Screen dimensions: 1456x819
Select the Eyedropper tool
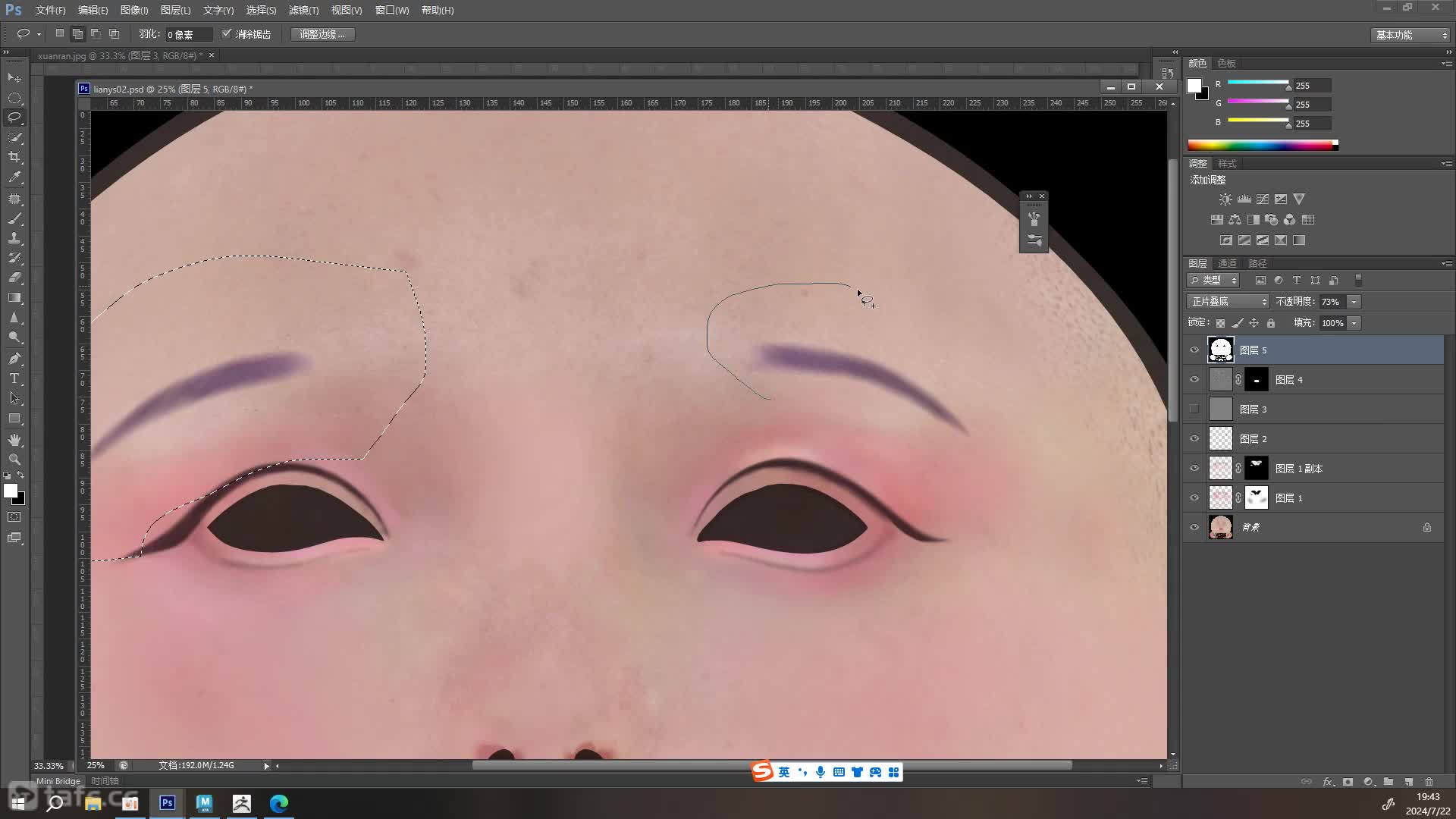(x=14, y=177)
